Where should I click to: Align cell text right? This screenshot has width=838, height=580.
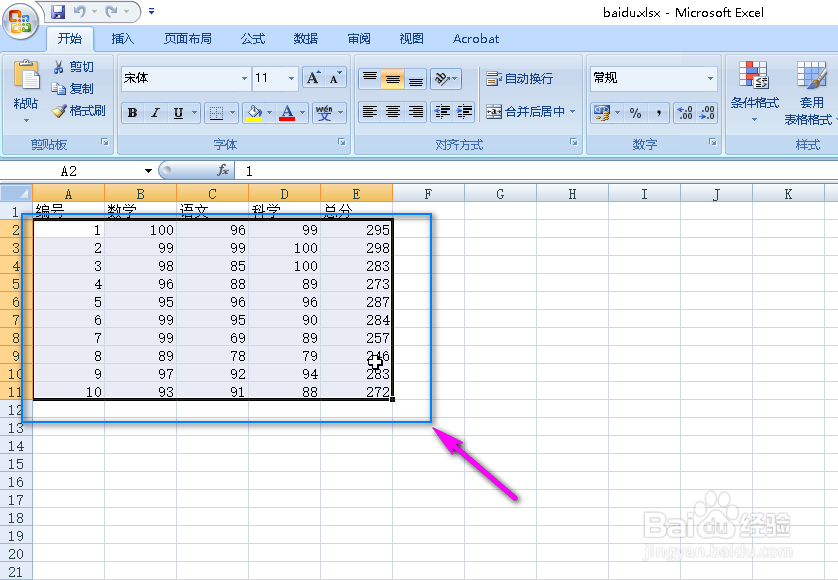tap(416, 112)
